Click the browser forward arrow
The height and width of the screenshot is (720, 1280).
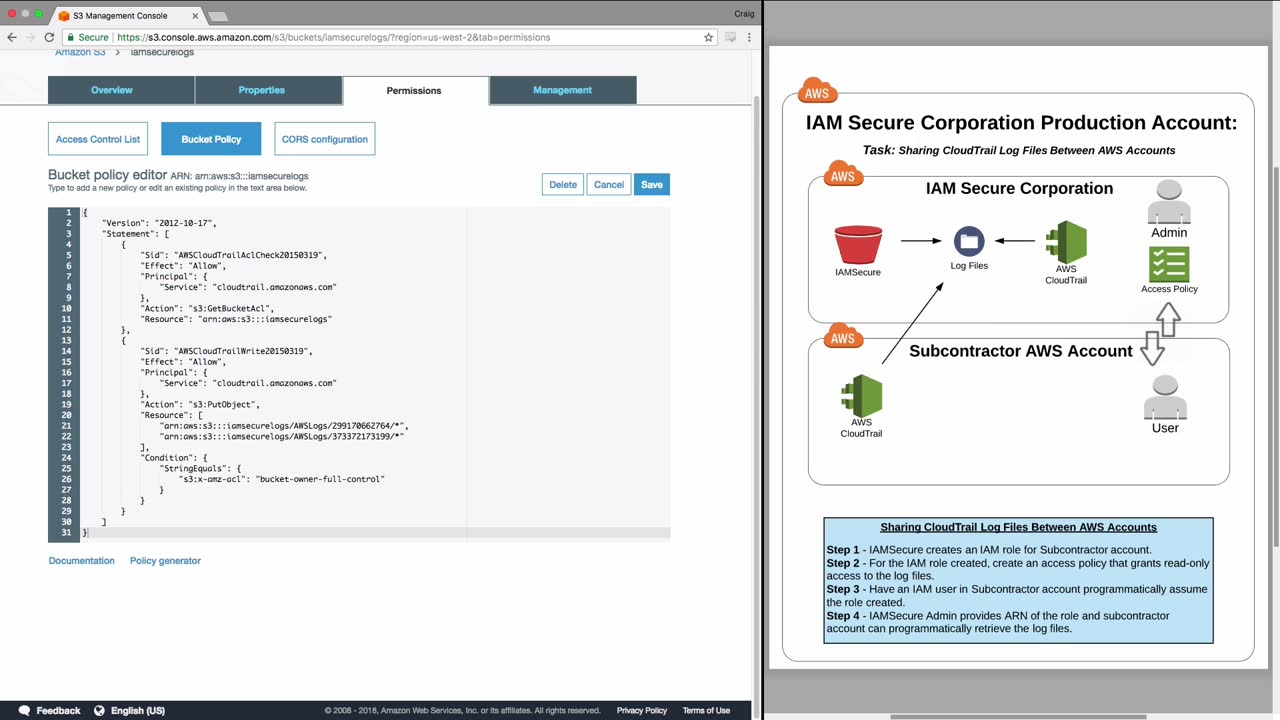pos(30,37)
